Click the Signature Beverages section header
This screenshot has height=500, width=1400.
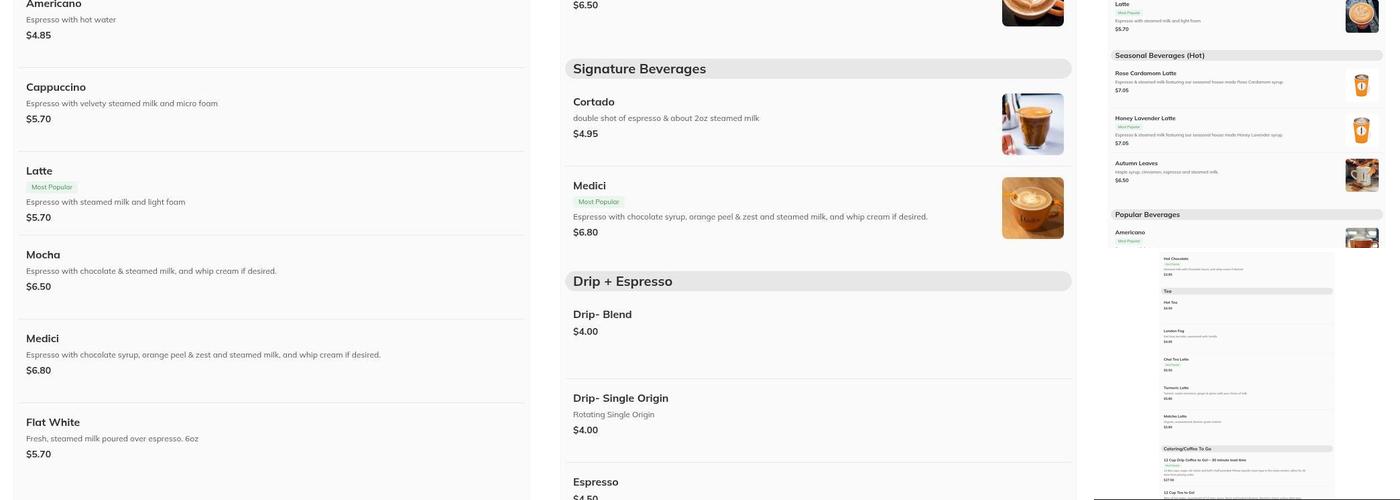click(x=639, y=69)
